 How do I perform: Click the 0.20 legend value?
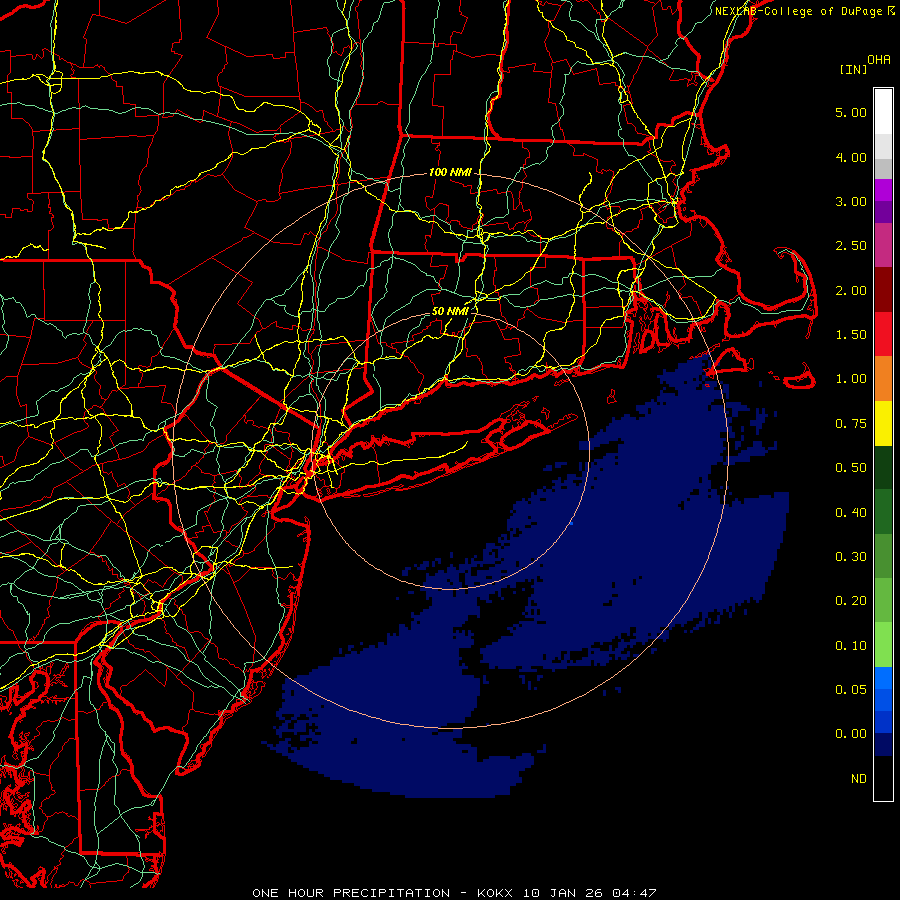tap(851, 601)
